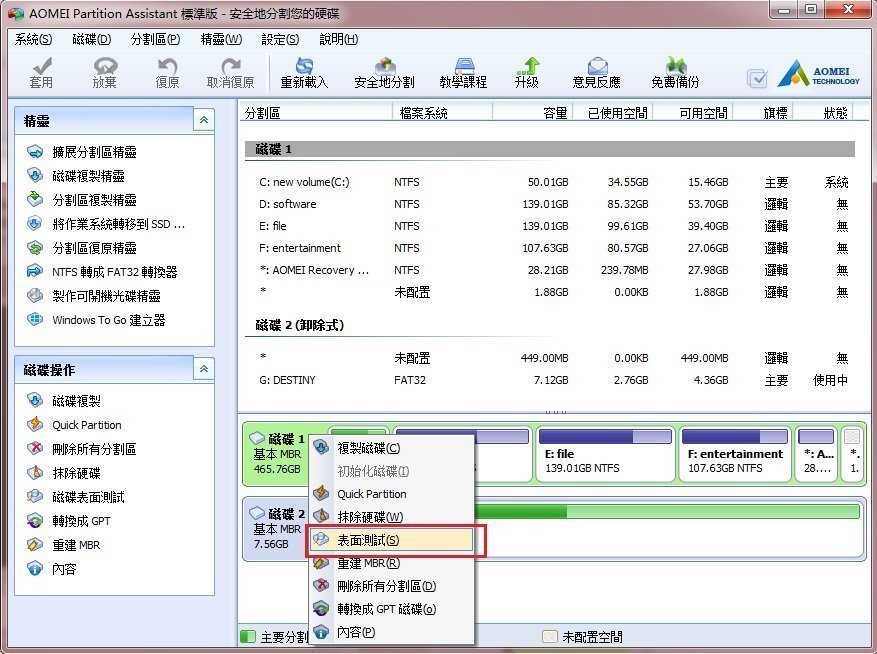Click the 免費備份 free backup icon

pyautogui.click(x=675, y=73)
